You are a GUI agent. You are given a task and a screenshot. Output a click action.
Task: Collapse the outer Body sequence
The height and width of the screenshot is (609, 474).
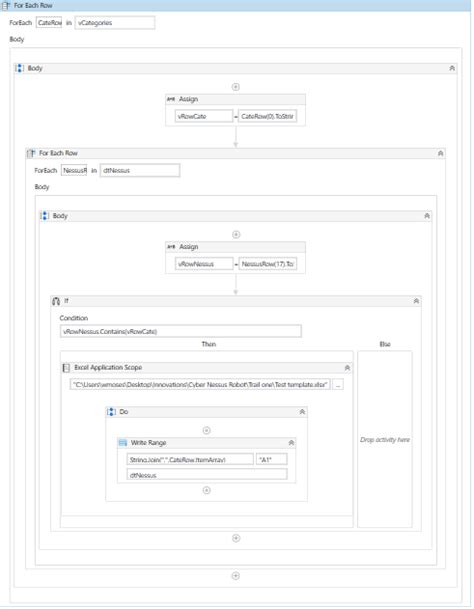click(452, 68)
